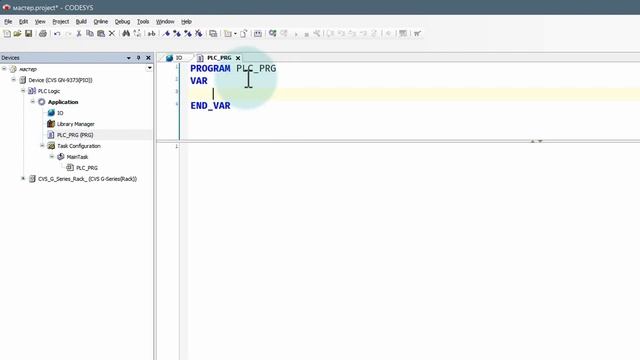Toggle a bookmark with the first flag icon
Screen dimensions: 640x360
point(166,33)
